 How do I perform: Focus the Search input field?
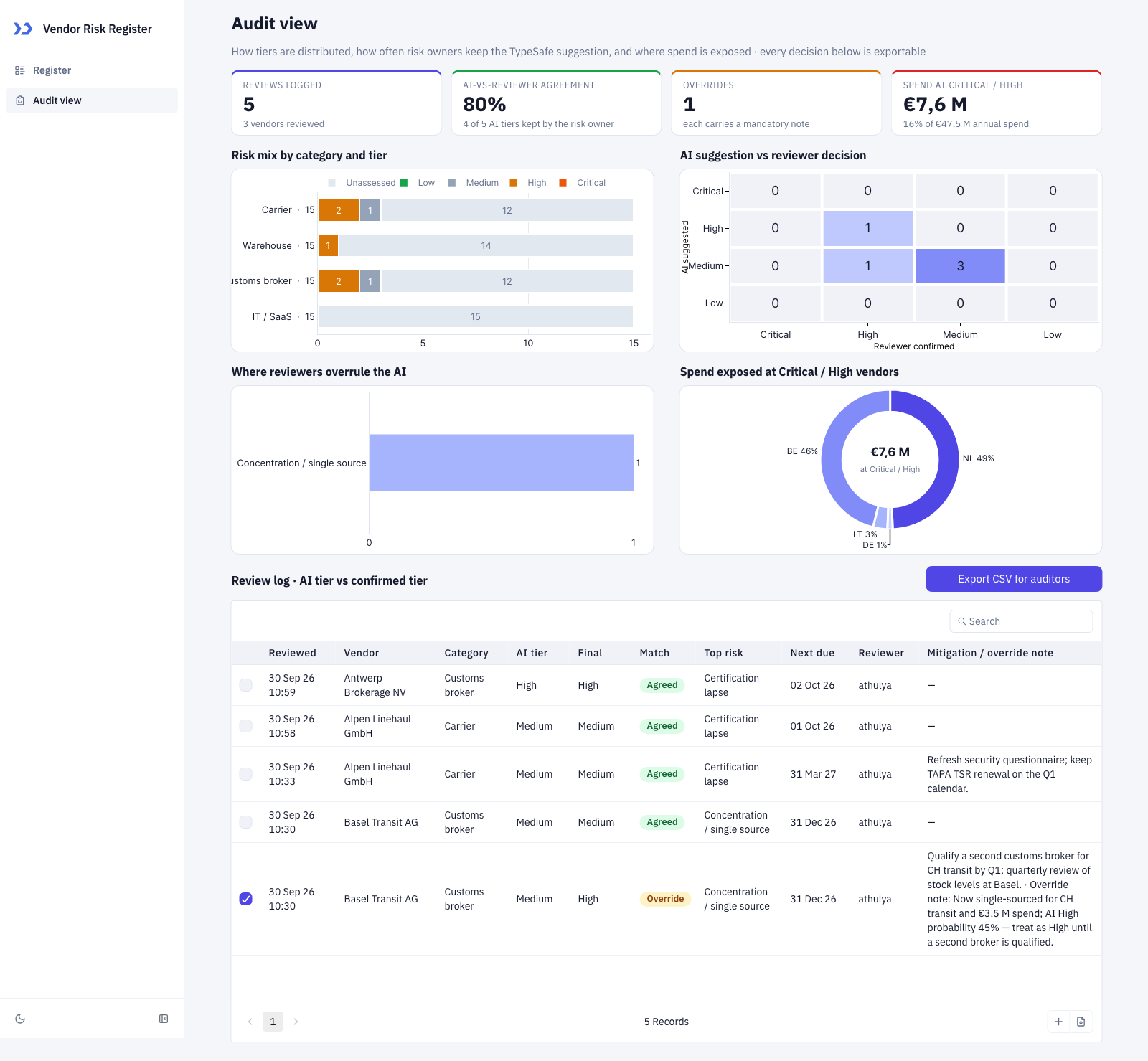1021,621
